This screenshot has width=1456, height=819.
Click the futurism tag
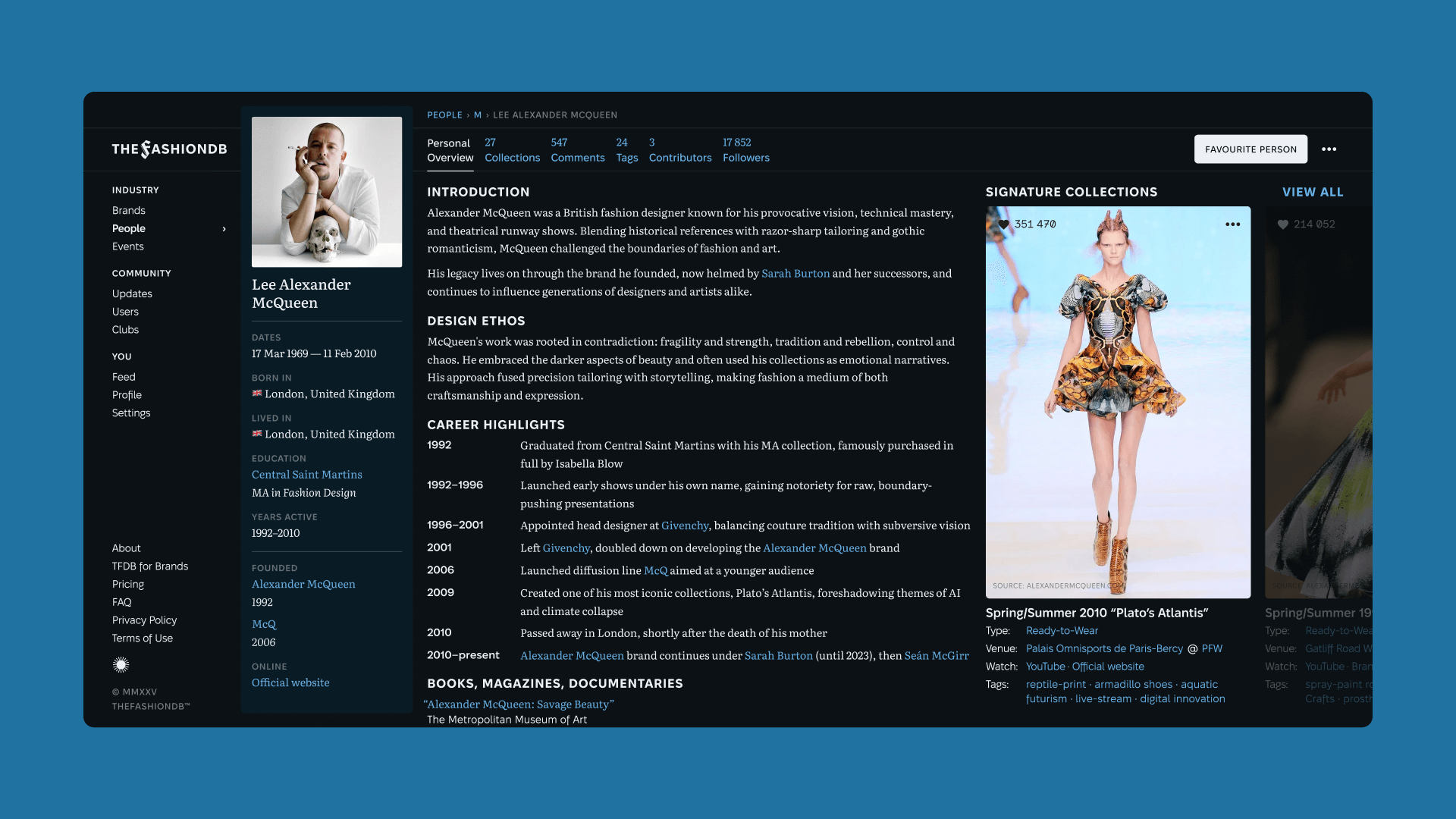point(1046,699)
